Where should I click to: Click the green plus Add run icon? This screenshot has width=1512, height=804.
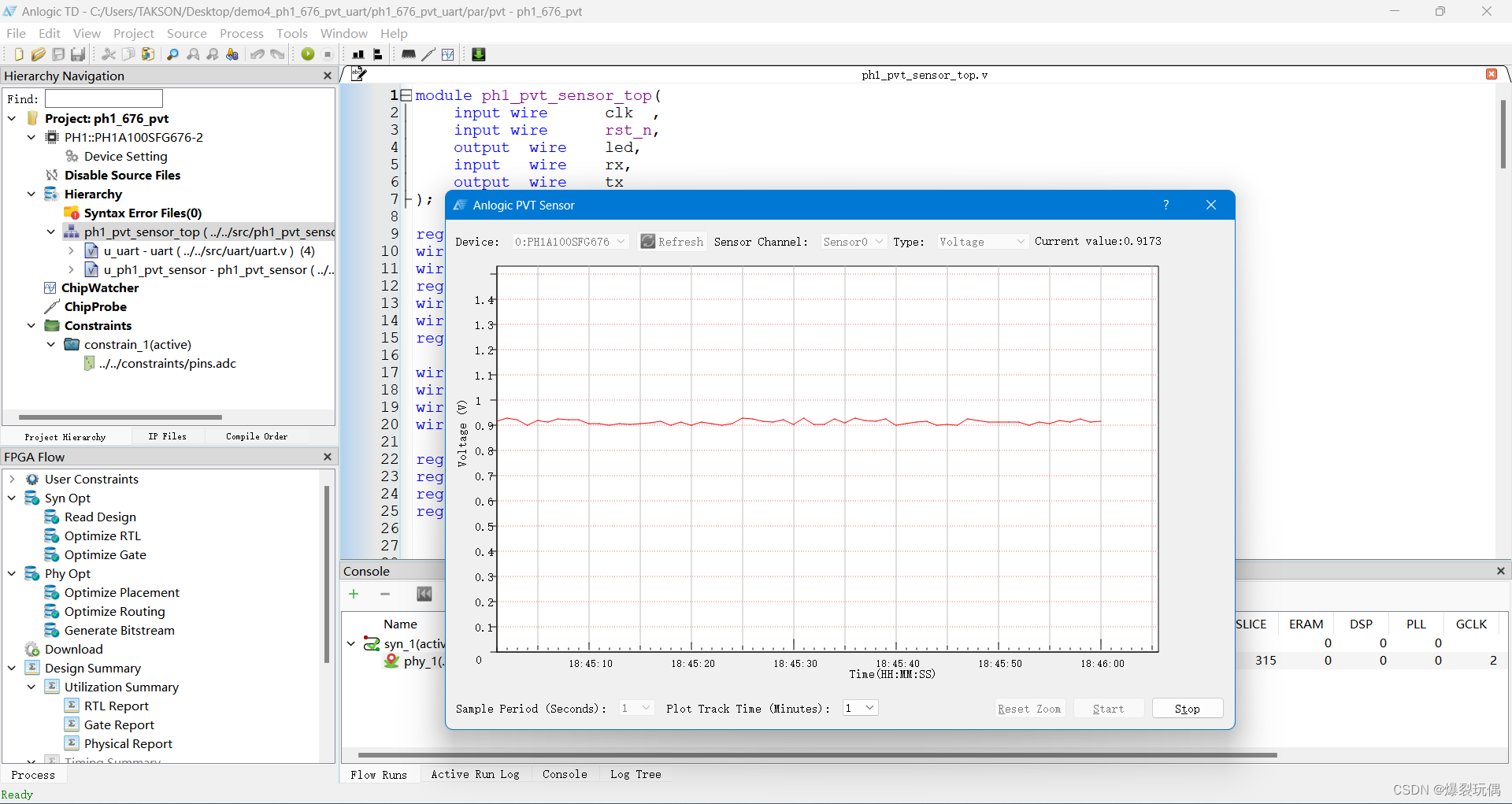click(x=354, y=594)
